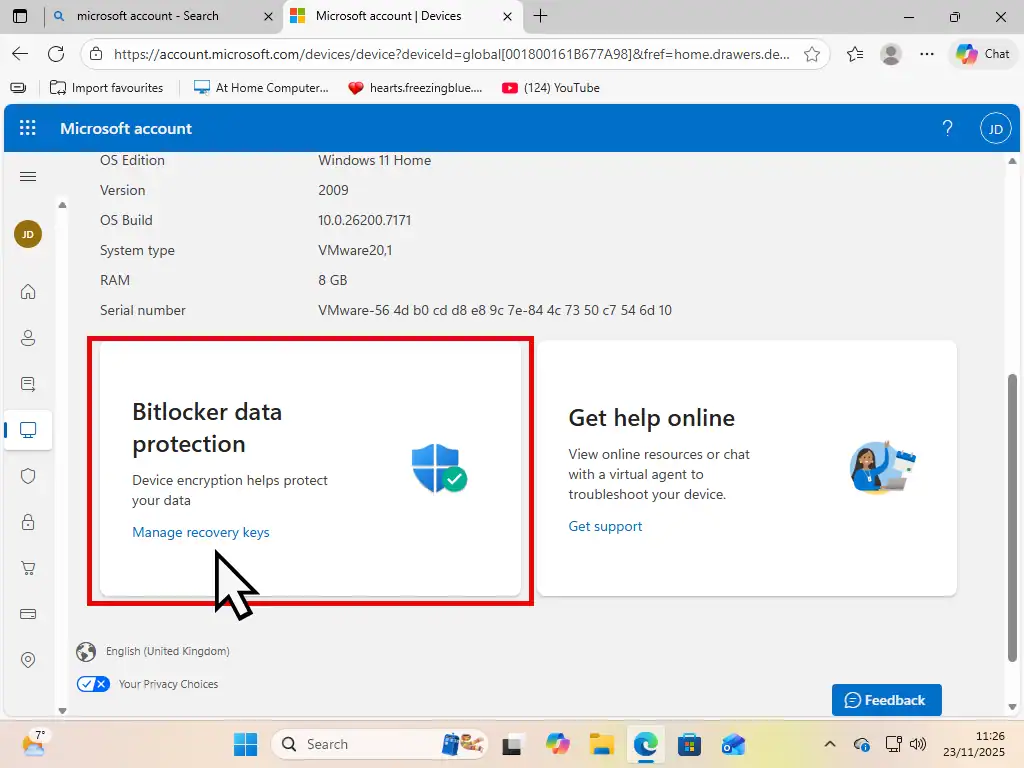
Task: Click the Your info person icon
Action: click(28, 338)
